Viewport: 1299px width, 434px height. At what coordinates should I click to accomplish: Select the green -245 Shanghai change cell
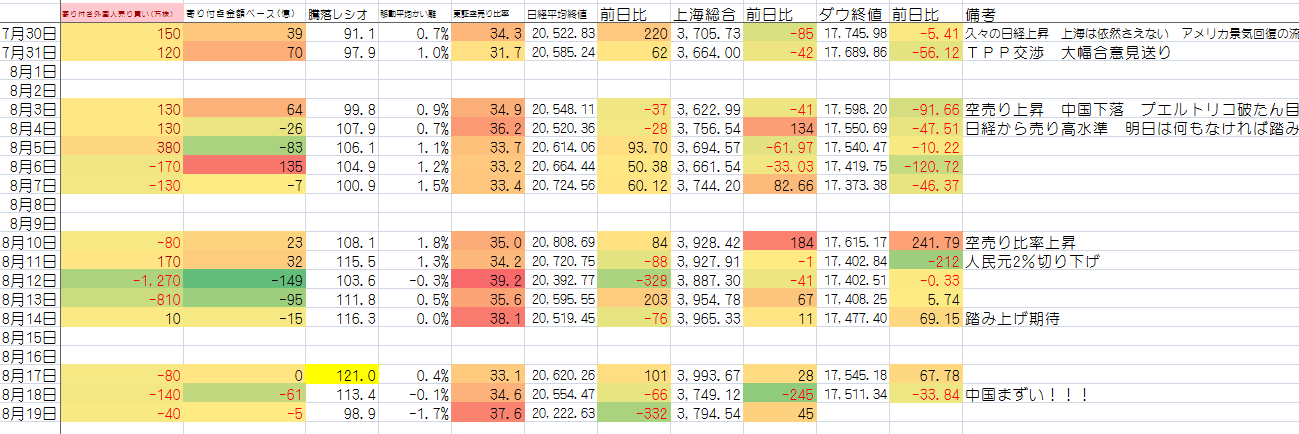(x=781, y=393)
